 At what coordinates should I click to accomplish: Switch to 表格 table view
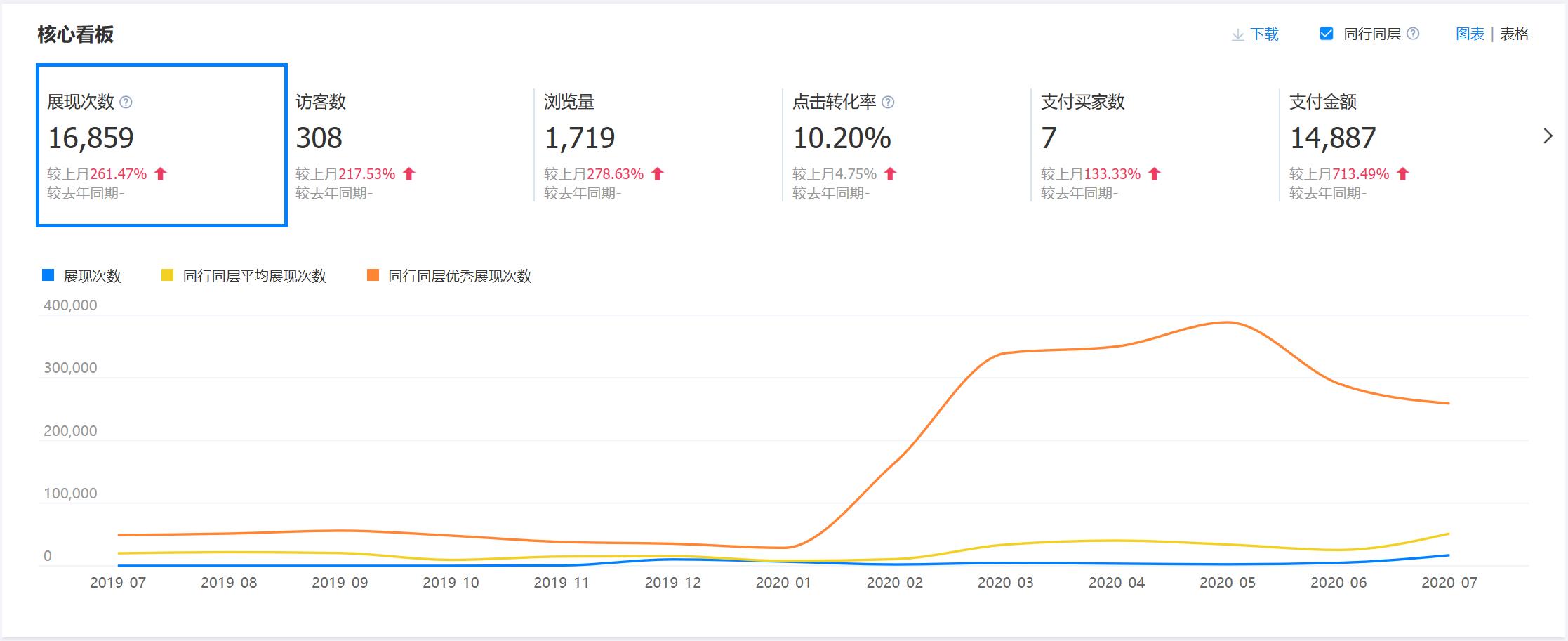(x=1510, y=33)
